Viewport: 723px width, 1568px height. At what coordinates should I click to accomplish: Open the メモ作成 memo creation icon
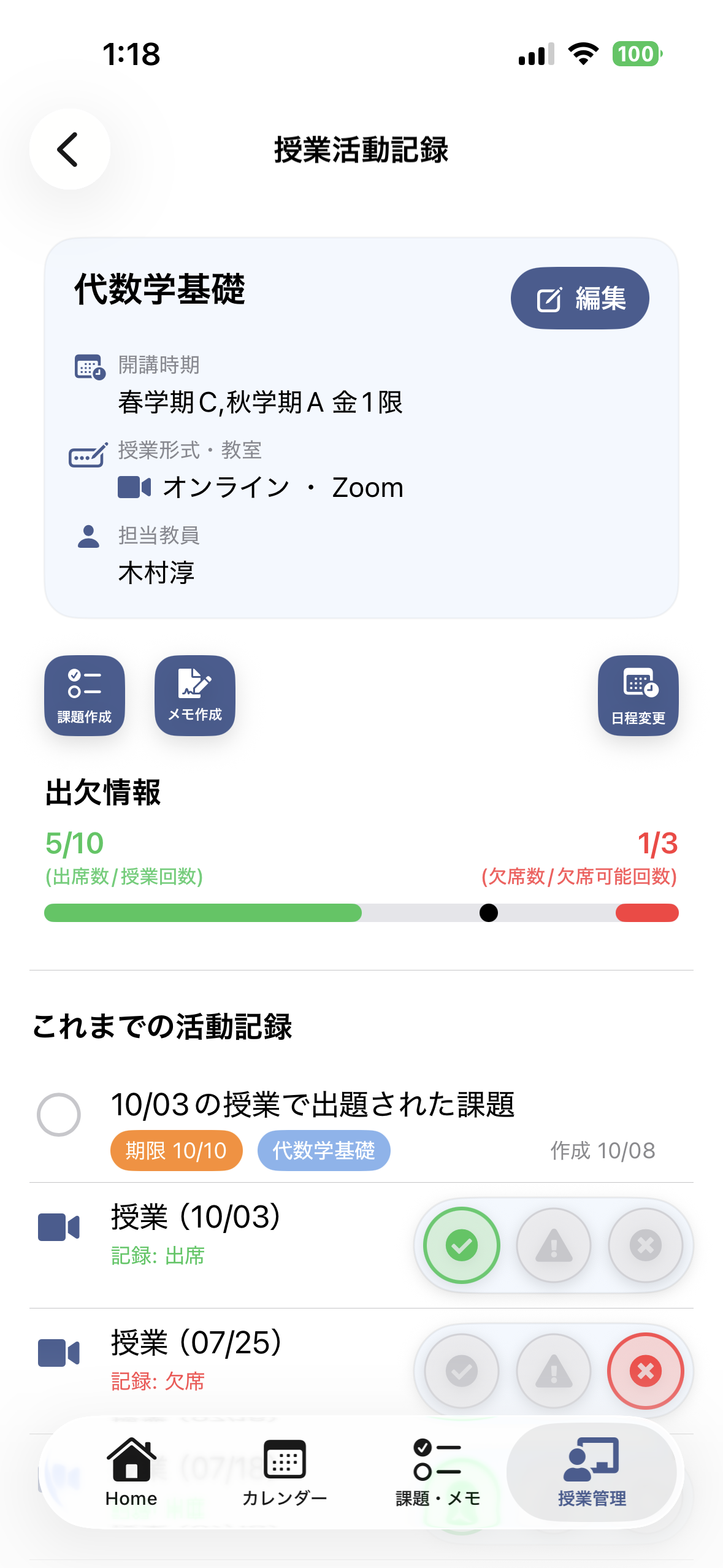195,695
